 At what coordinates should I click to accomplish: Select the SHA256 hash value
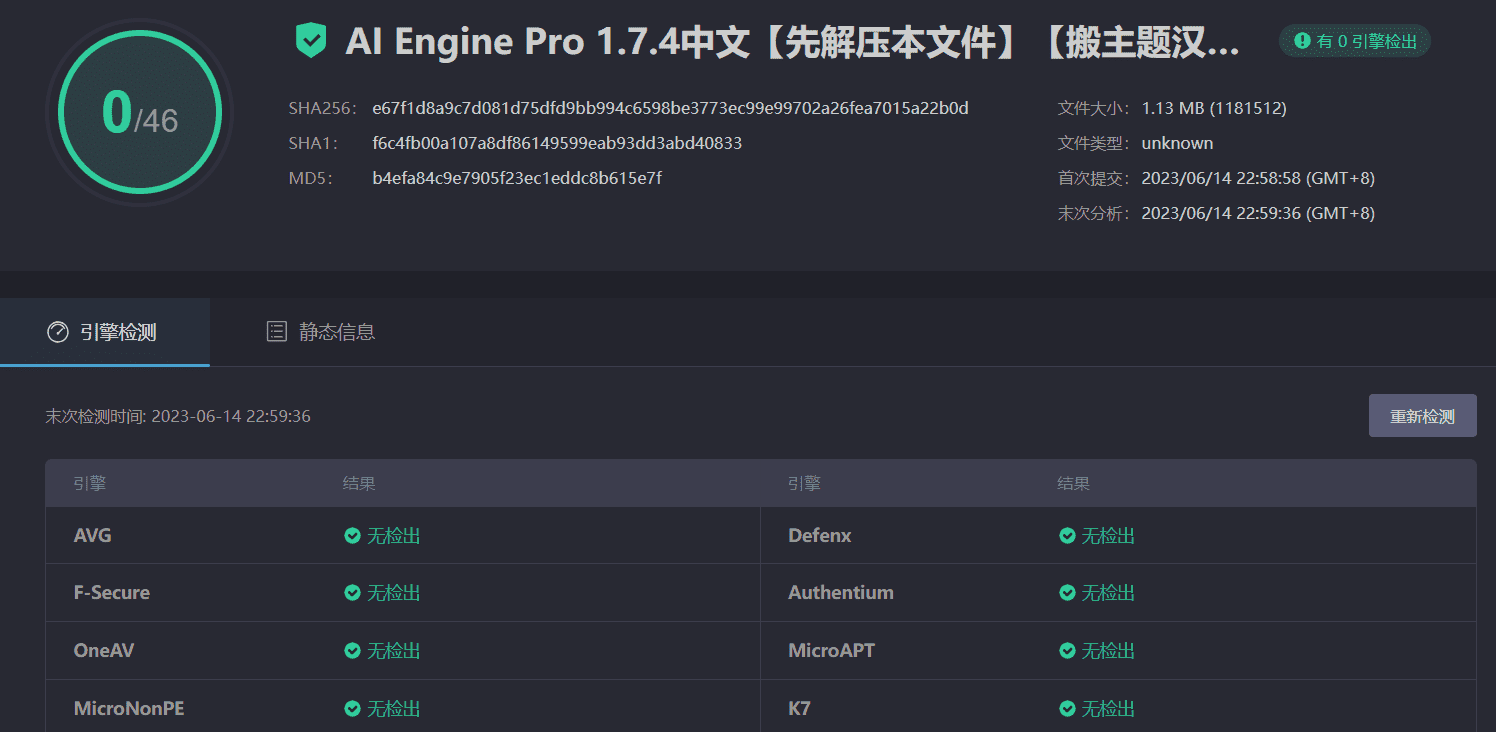[670, 108]
